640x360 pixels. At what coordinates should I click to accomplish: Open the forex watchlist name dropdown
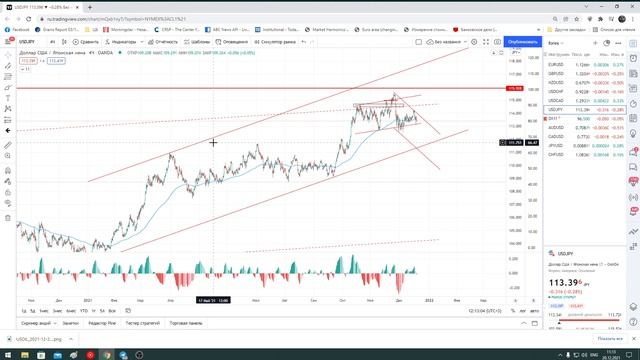coord(556,43)
